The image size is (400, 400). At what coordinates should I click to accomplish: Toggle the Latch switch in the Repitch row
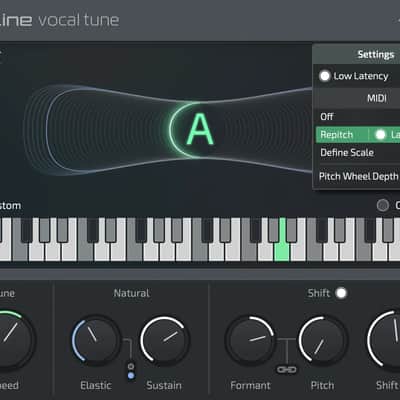pyautogui.click(x=380, y=135)
